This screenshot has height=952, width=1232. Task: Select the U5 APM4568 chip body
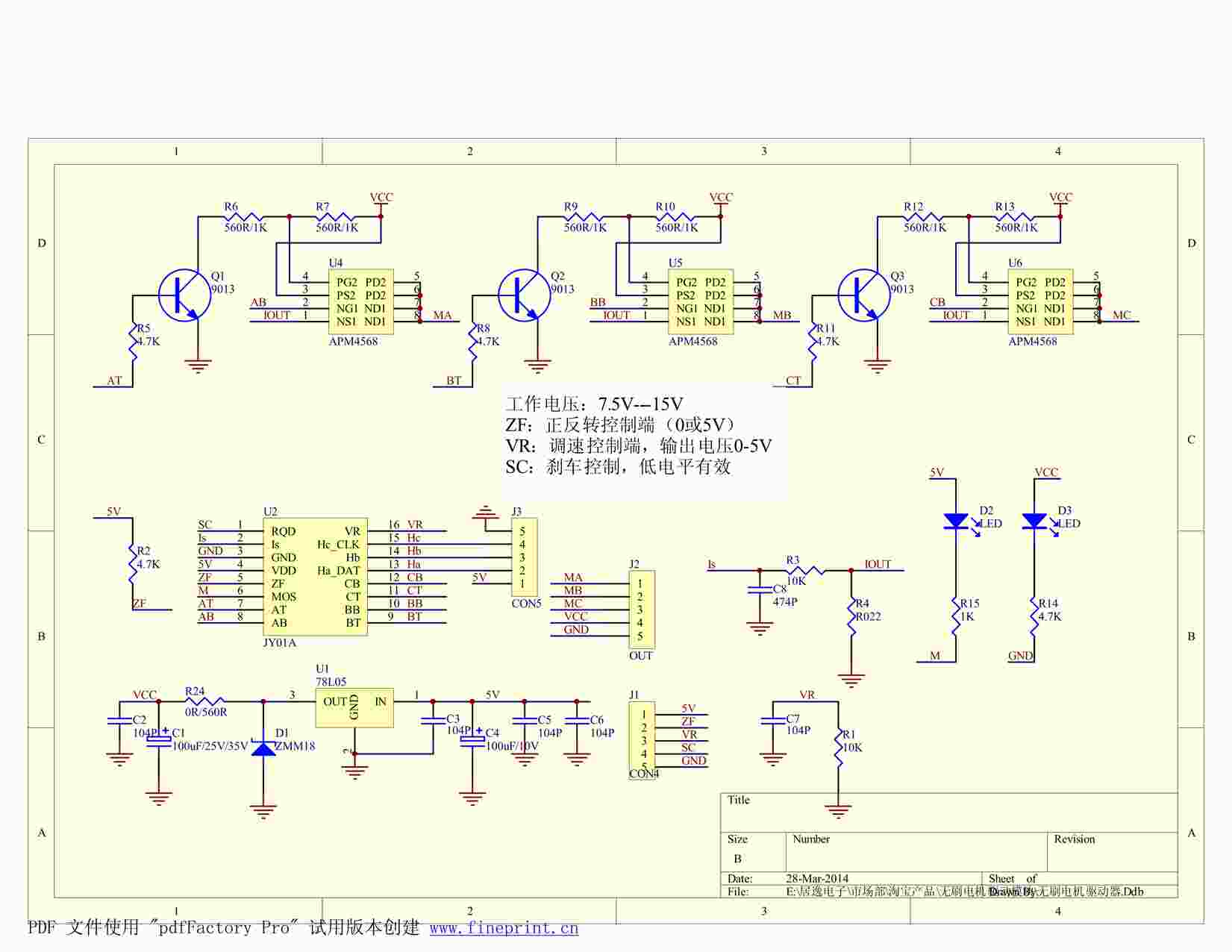click(x=701, y=301)
